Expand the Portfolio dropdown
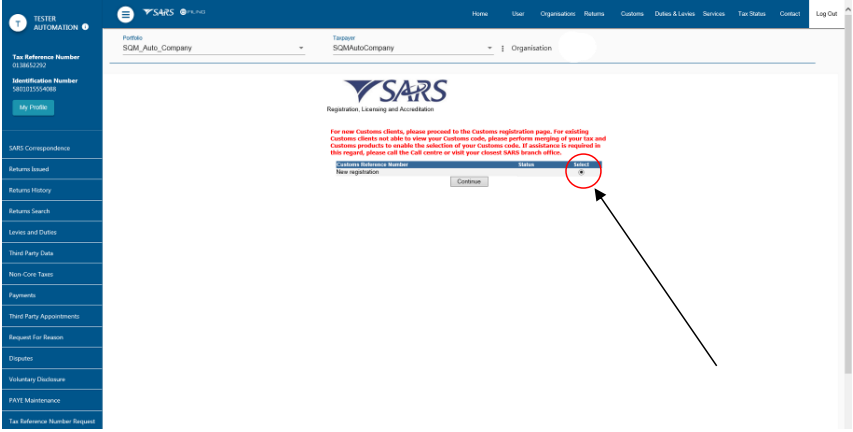Viewport: 853px width, 432px height. coord(301,48)
